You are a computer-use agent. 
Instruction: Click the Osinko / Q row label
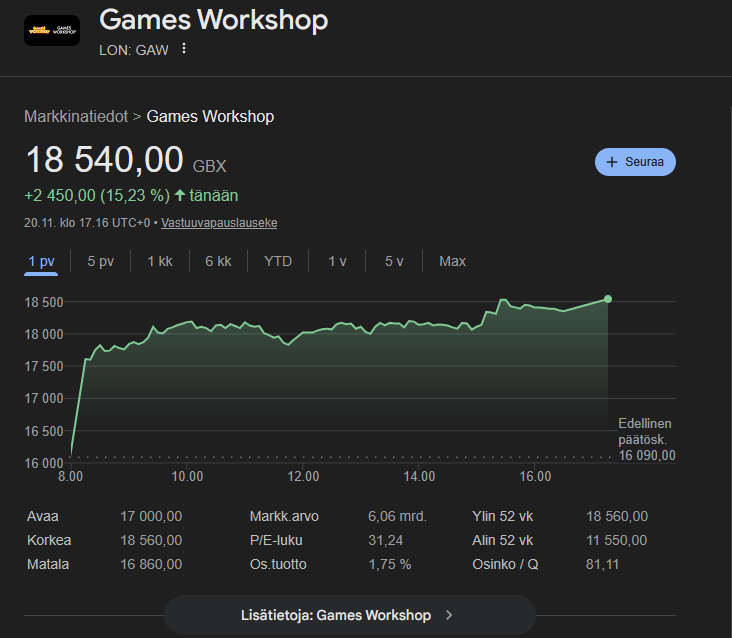(x=505, y=564)
